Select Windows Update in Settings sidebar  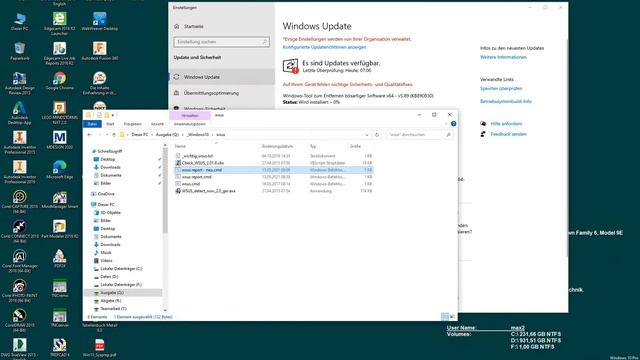click(x=222, y=77)
